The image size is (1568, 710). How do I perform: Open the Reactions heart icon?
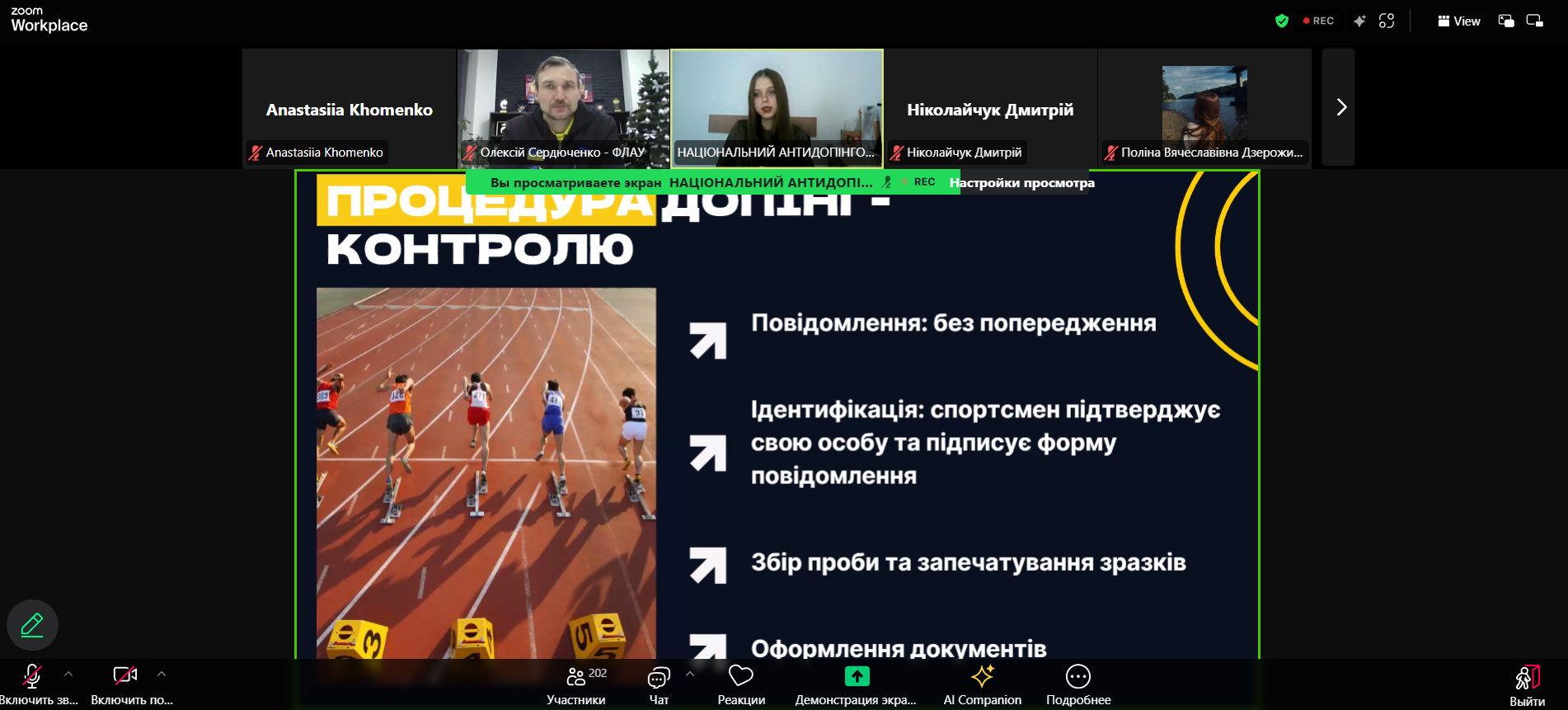coord(740,676)
